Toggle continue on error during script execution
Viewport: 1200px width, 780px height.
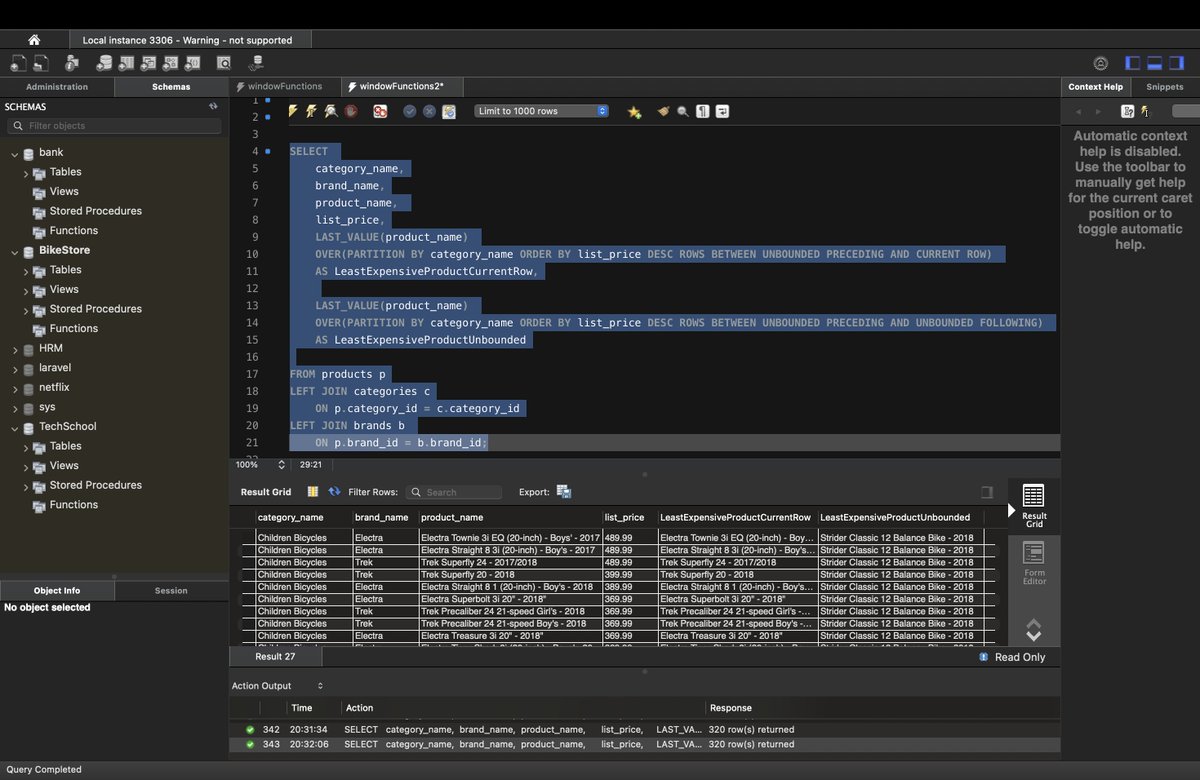point(380,111)
